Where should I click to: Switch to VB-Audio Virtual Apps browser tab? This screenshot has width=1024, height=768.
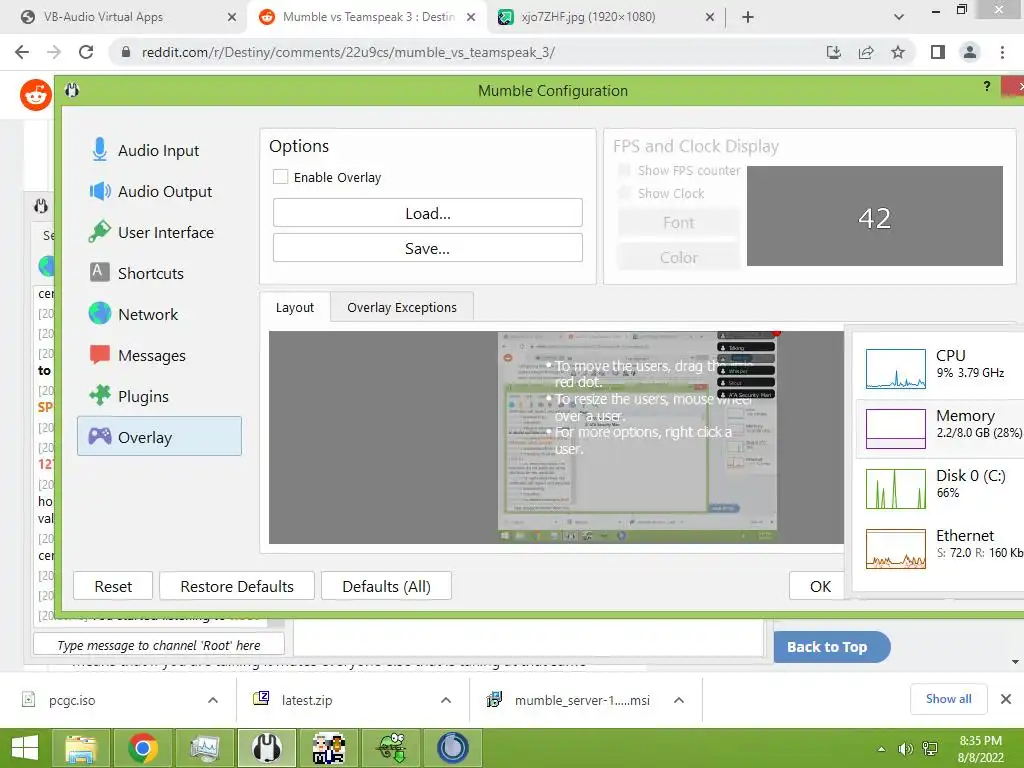124,17
